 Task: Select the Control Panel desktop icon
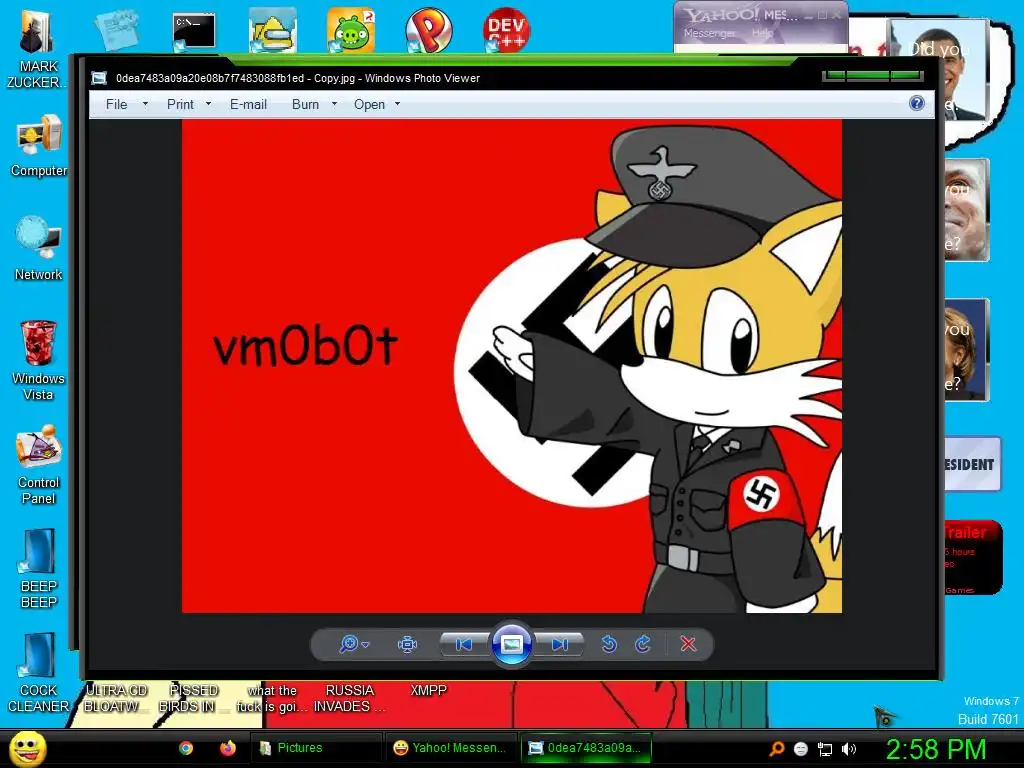(39, 465)
